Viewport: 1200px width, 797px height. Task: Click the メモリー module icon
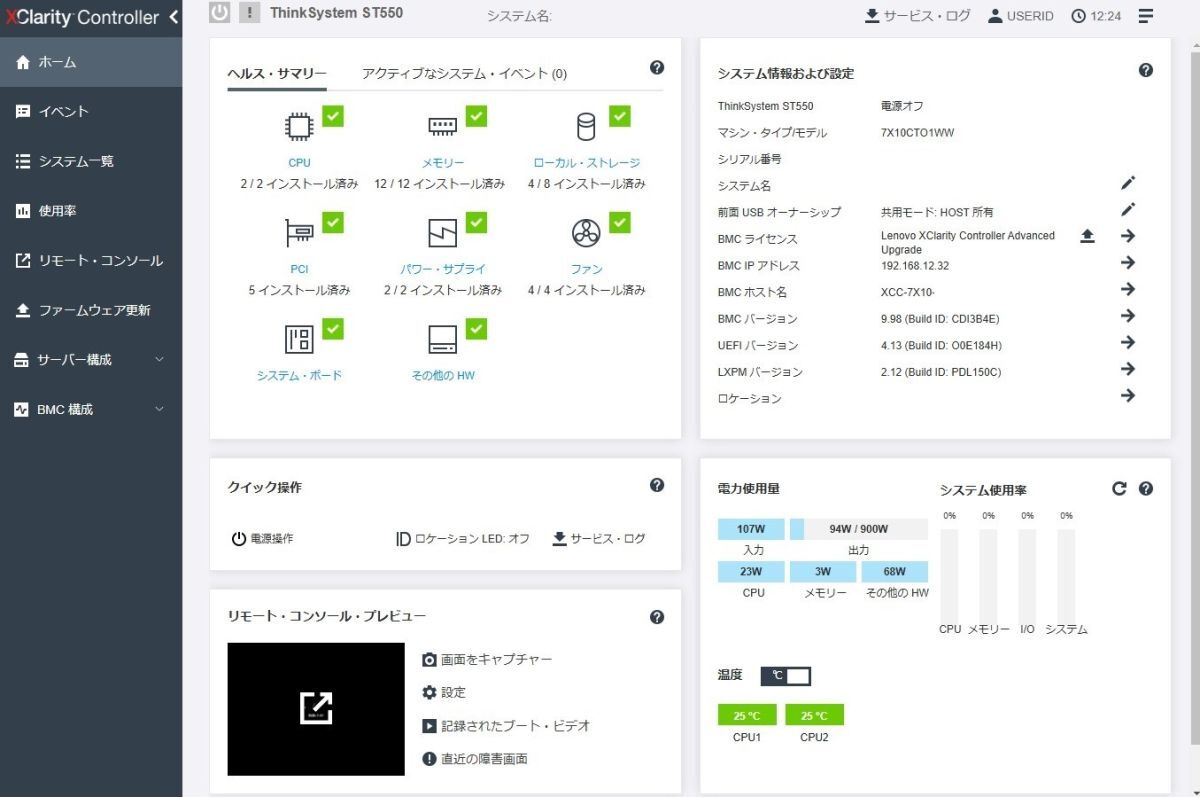pyautogui.click(x=442, y=126)
